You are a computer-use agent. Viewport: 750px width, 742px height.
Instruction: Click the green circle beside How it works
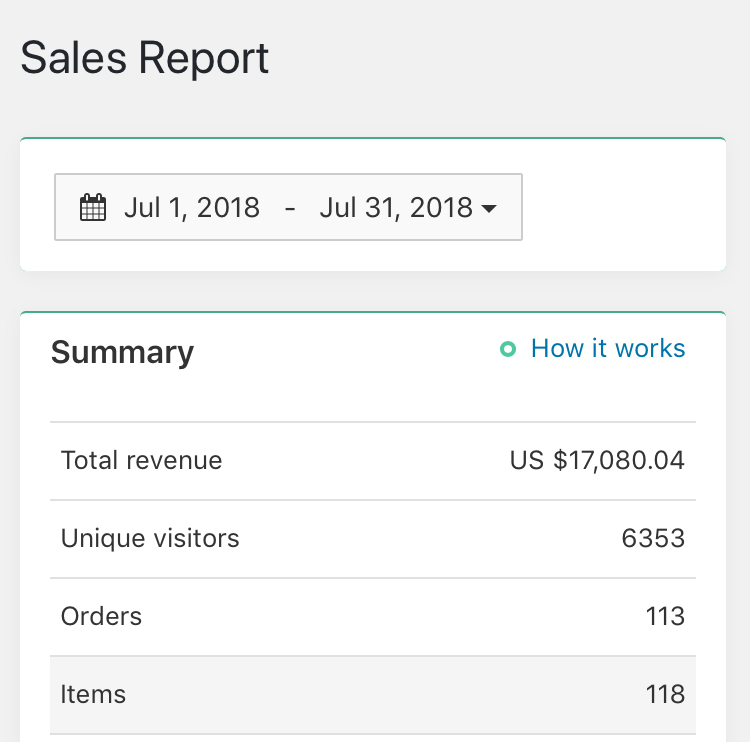click(508, 350)
